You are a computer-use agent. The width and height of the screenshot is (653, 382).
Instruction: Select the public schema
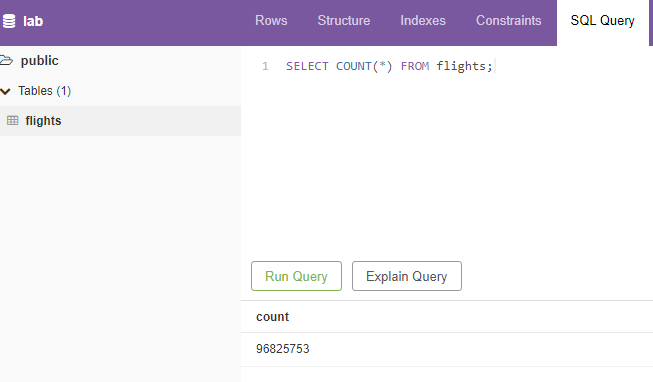click(40, 60)
